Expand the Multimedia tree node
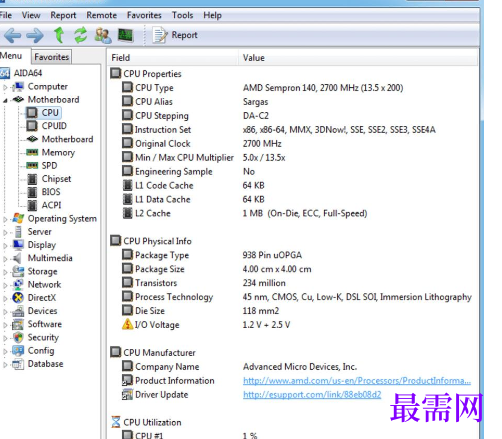502x439 pixels. click(x=5, y=259)
